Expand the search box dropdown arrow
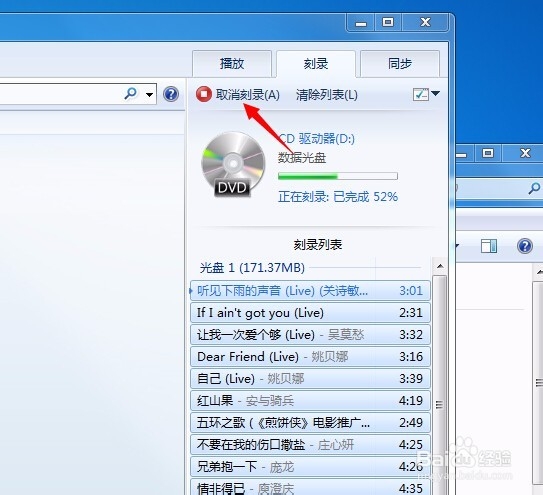 149,94
